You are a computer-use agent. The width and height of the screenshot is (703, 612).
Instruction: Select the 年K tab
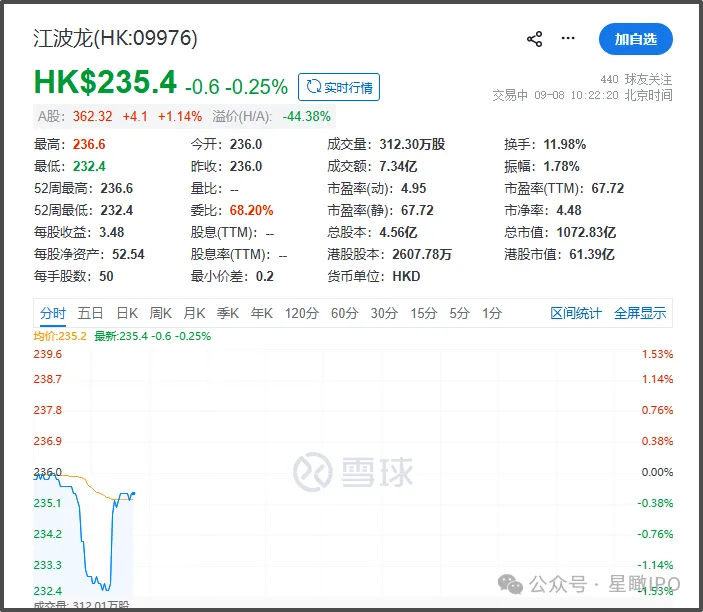(x=262, y=313)
